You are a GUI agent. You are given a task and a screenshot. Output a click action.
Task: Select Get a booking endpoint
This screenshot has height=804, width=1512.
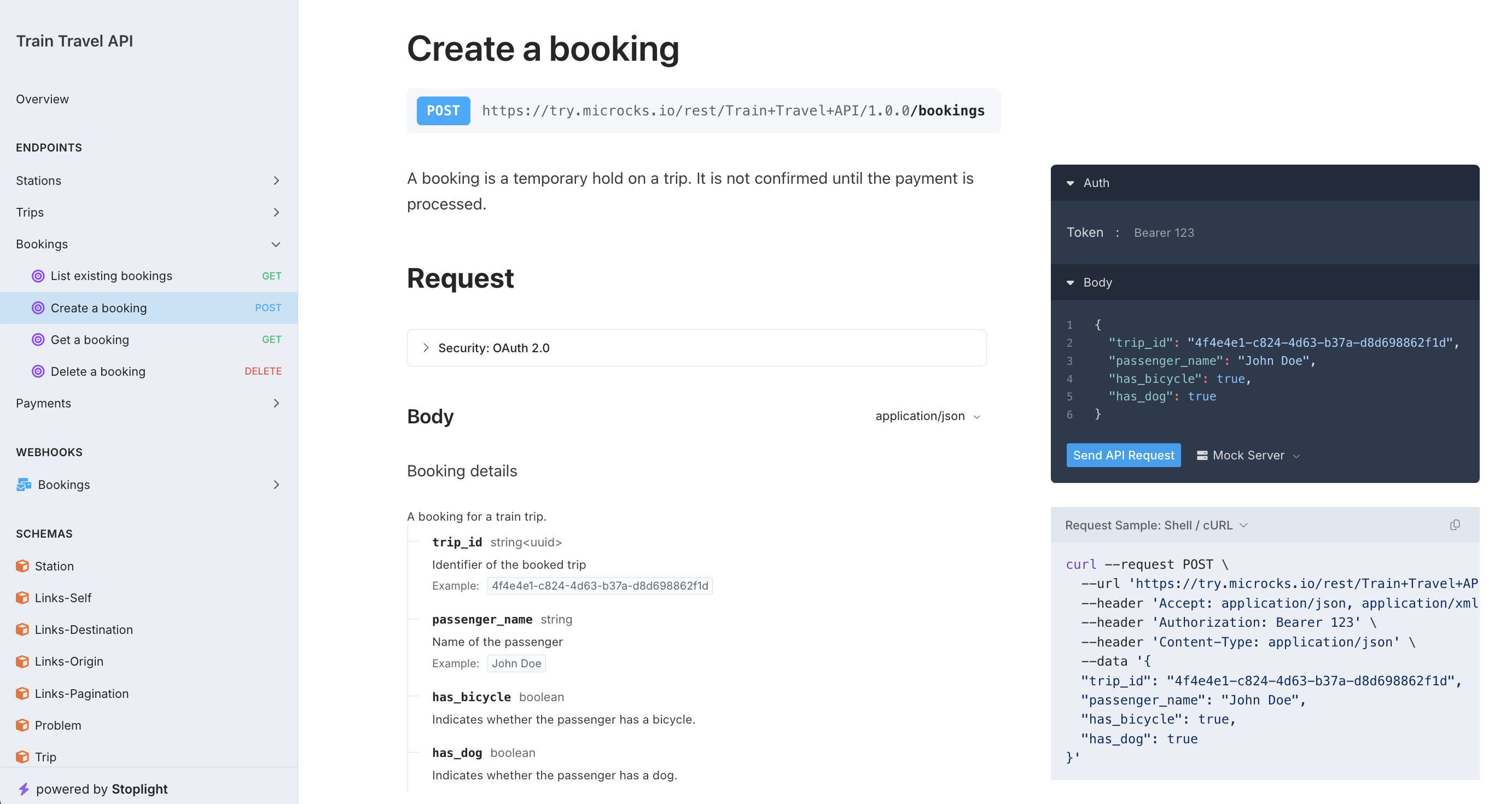(90, 339)
